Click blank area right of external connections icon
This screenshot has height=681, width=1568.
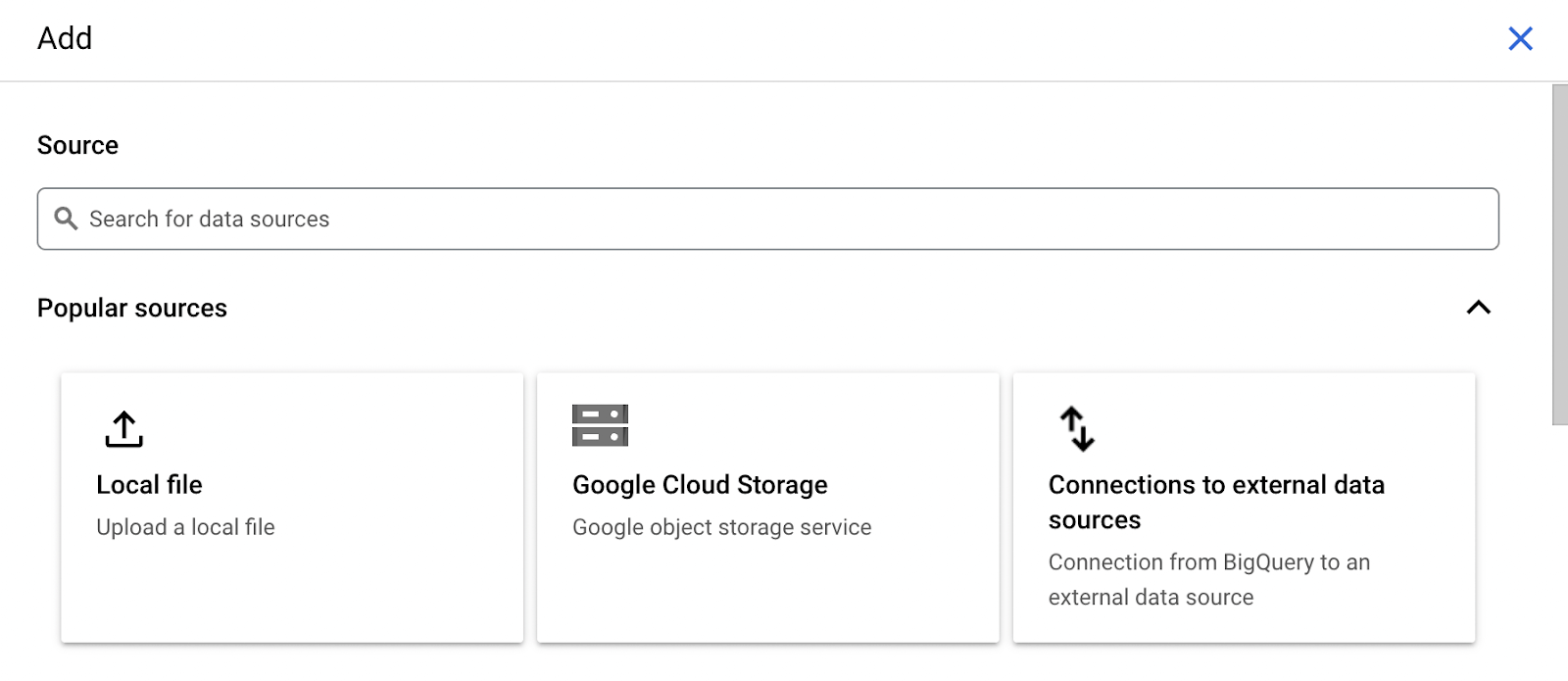tap(1274, 428)
